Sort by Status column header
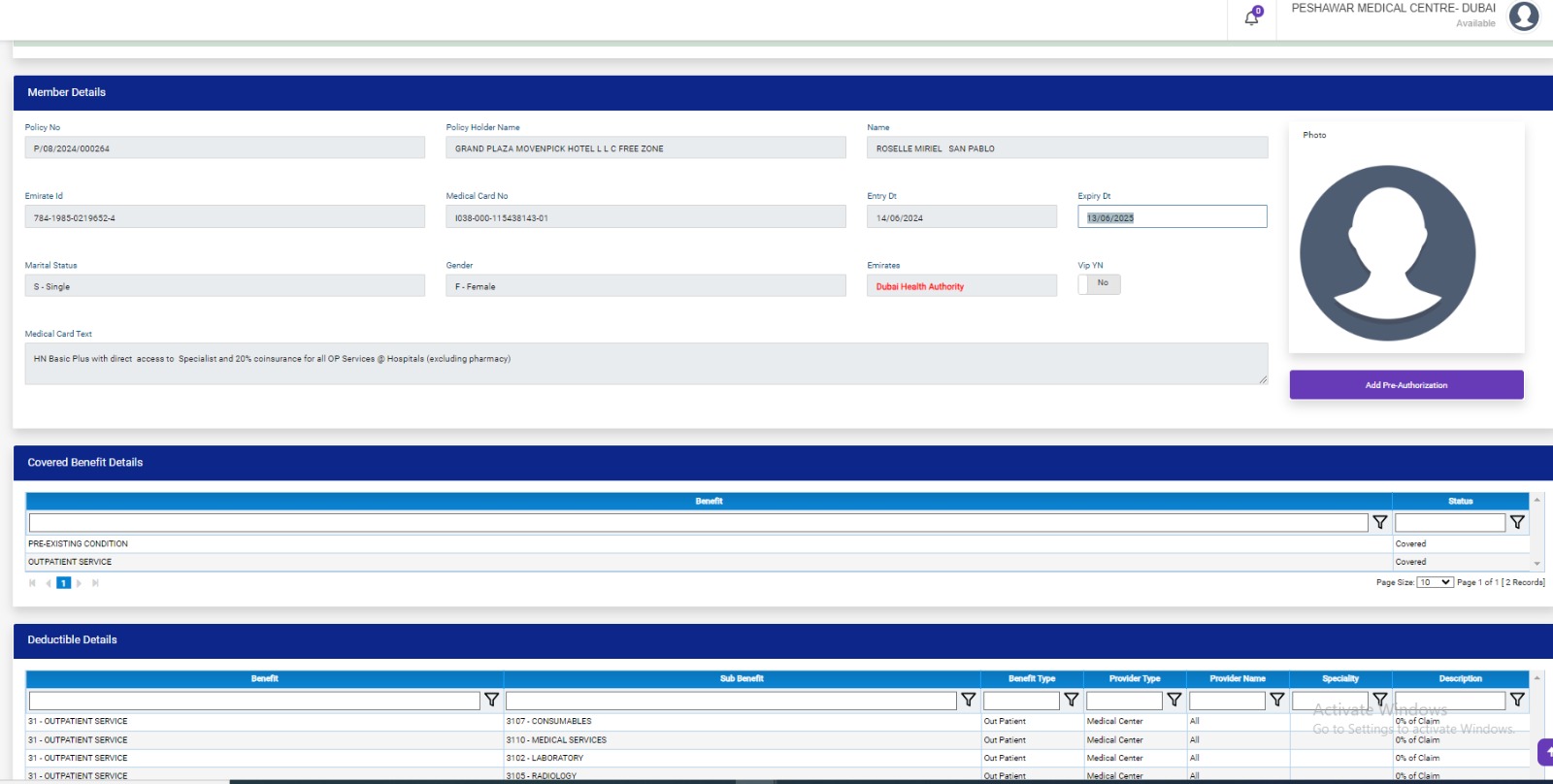Screen dimensions: 1553x784 [1460, 502]
